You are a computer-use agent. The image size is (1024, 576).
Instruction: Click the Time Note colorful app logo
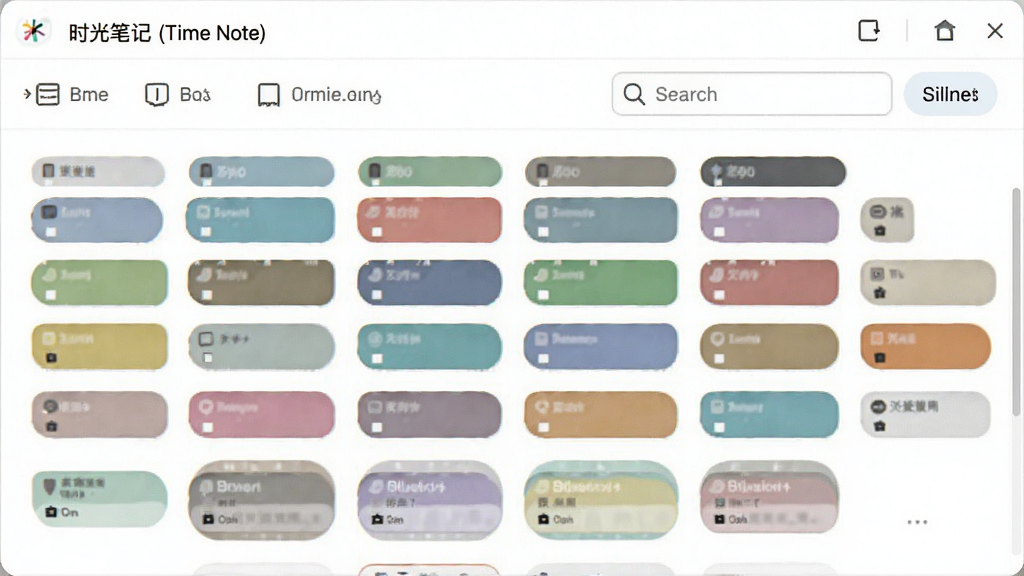(x=34, y=31)
